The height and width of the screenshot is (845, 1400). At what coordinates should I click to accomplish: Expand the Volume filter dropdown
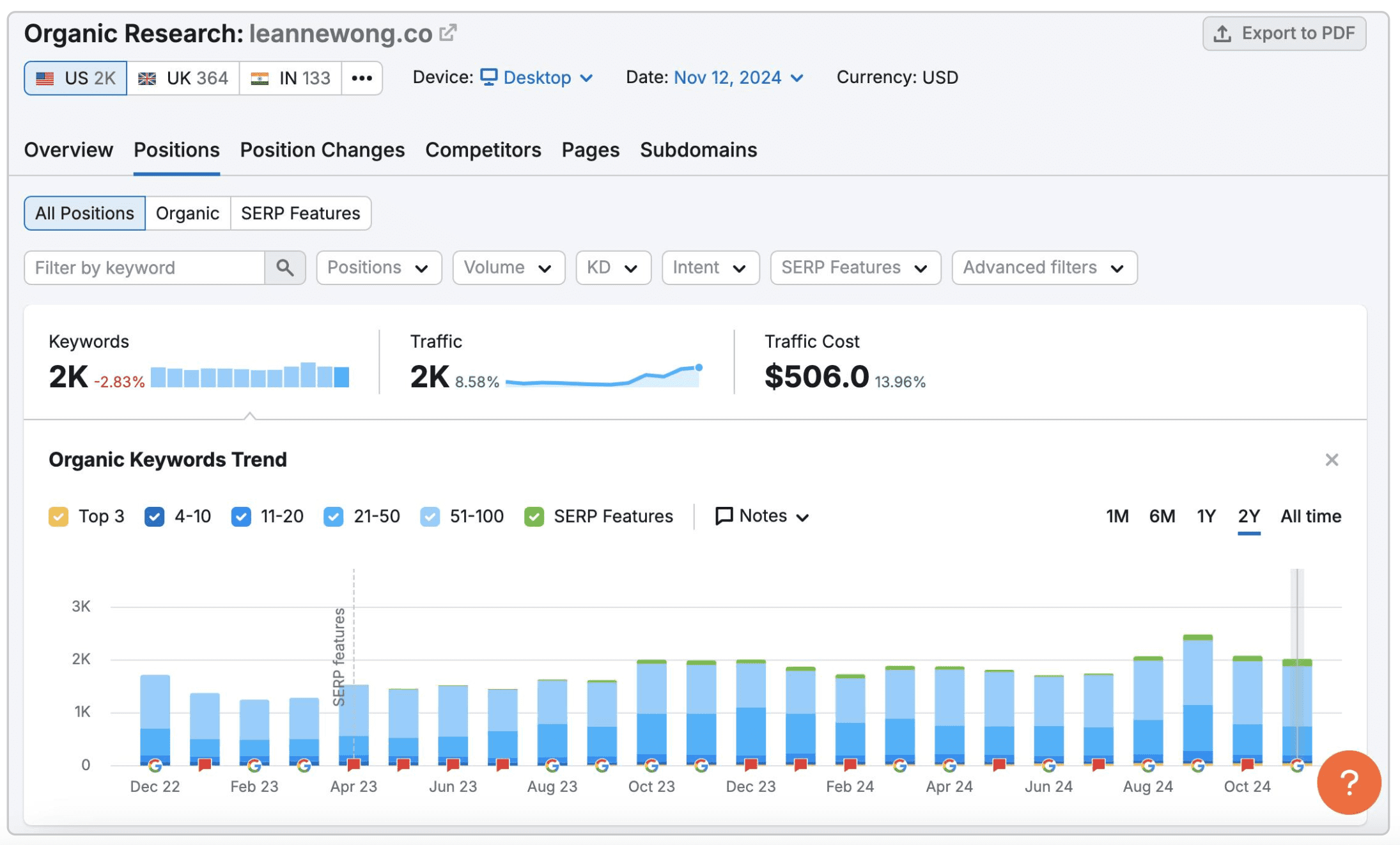pyautogui.click(x=508, y=268)
